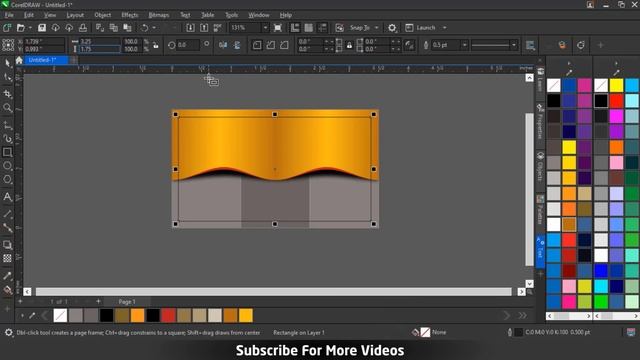Toggle edit corners together lock

point(349,45)
